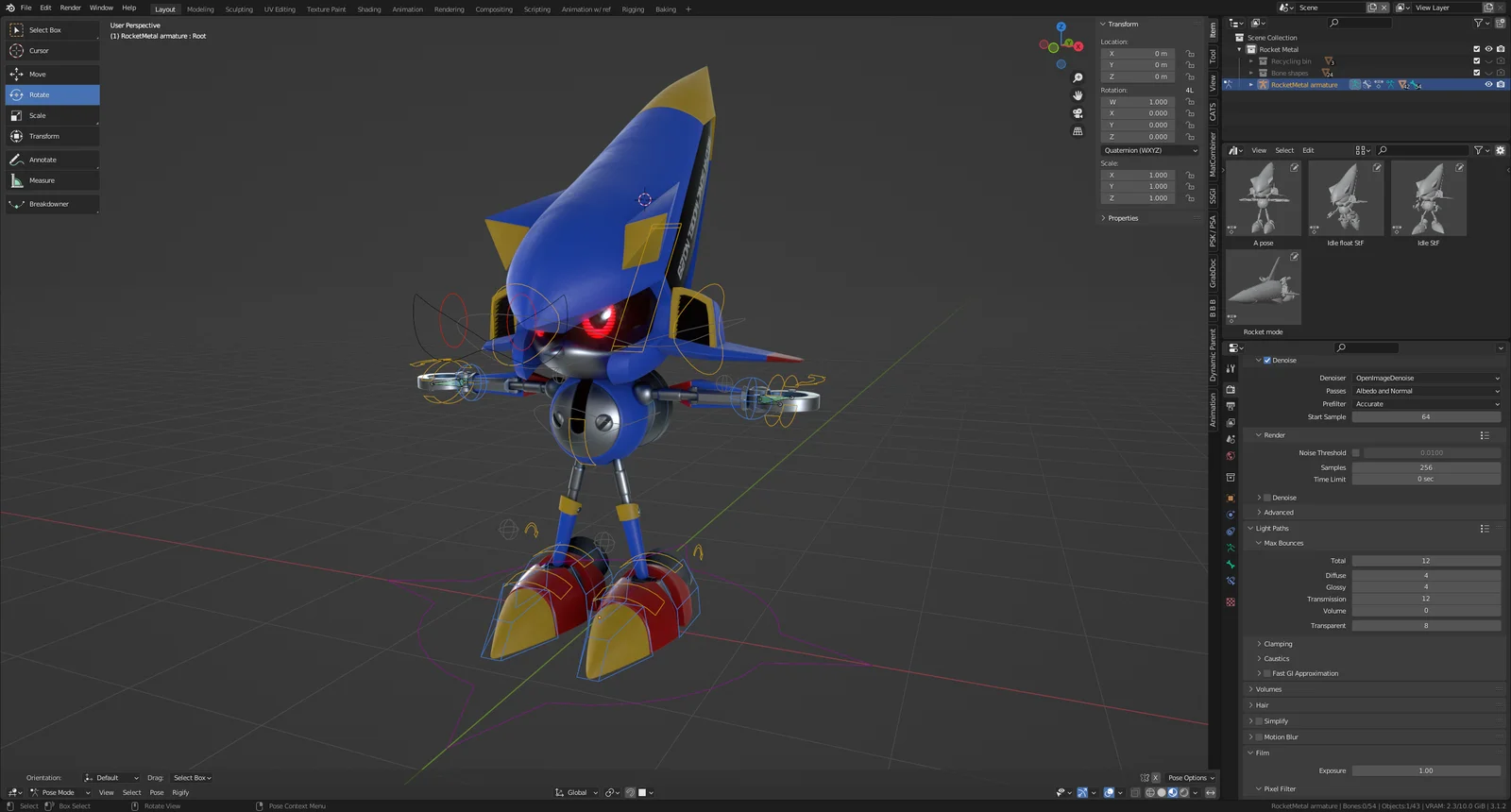This screenshot has width=1511, height=812.
Task: Open the Rigify menu in viewport header
Action: pyautogui.click(x=180, y=792)
